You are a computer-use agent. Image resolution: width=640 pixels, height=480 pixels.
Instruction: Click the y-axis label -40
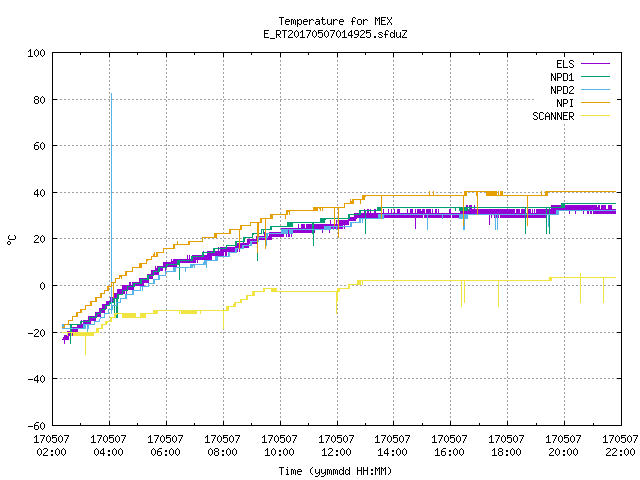(36, 379)
